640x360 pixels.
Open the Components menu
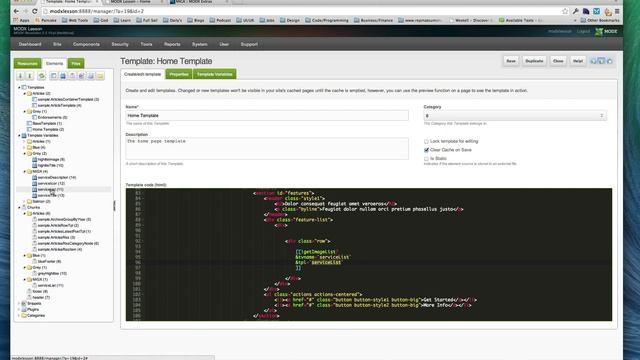(x=86, y=44)
